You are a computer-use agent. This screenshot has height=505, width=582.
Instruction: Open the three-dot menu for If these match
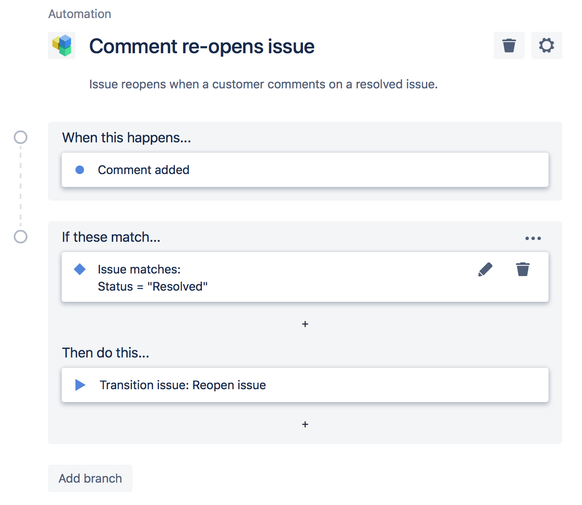533,238
